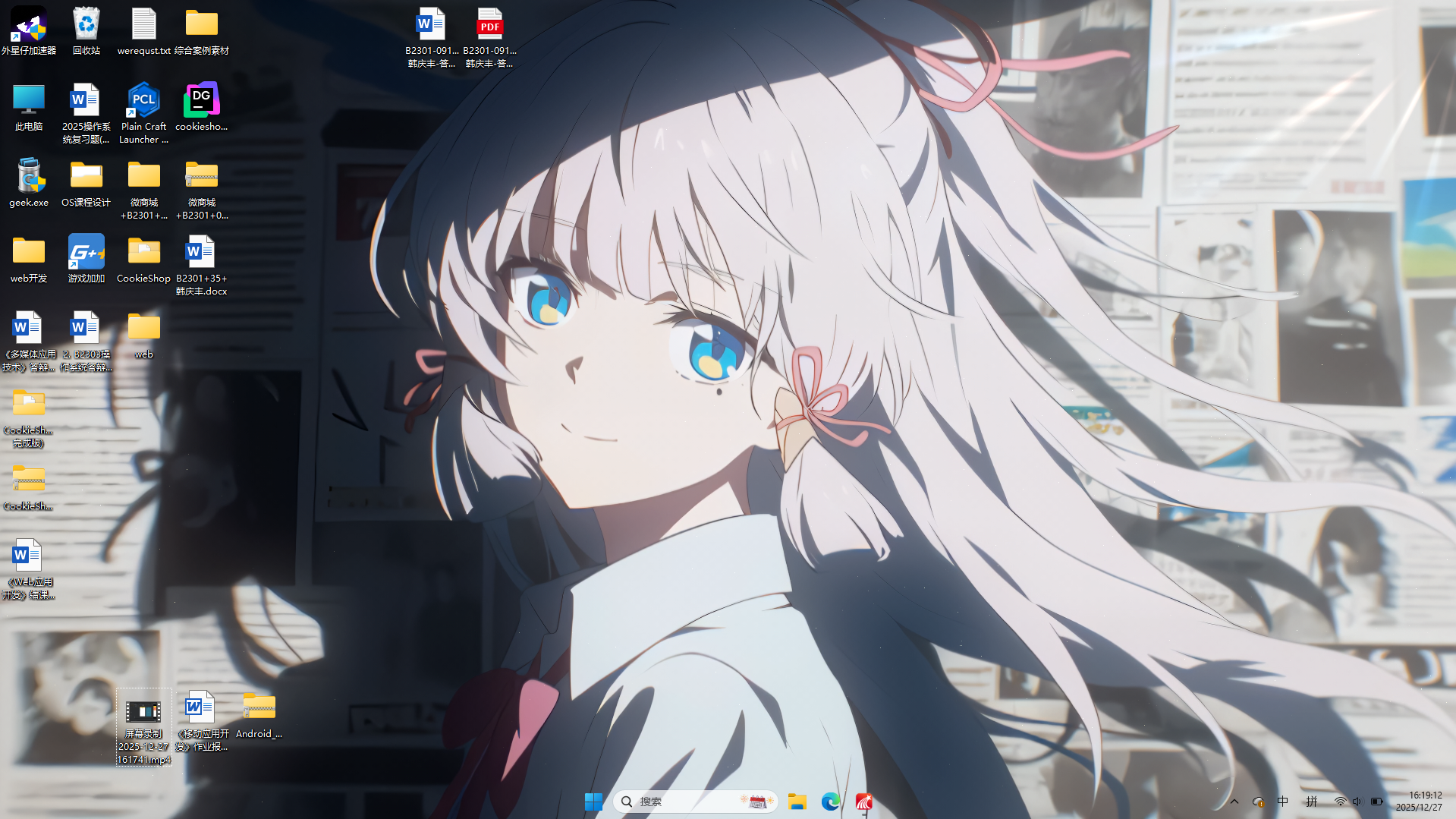
Task: Select the DataGrip cookiesho... desktop icon
Action: (201, 107)
